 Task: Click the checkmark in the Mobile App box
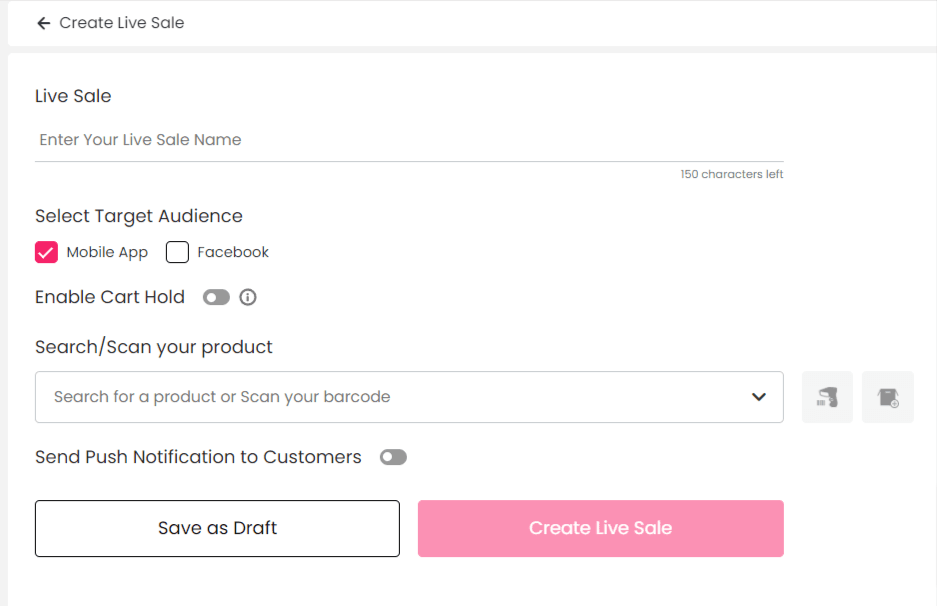tap(46, 252)
